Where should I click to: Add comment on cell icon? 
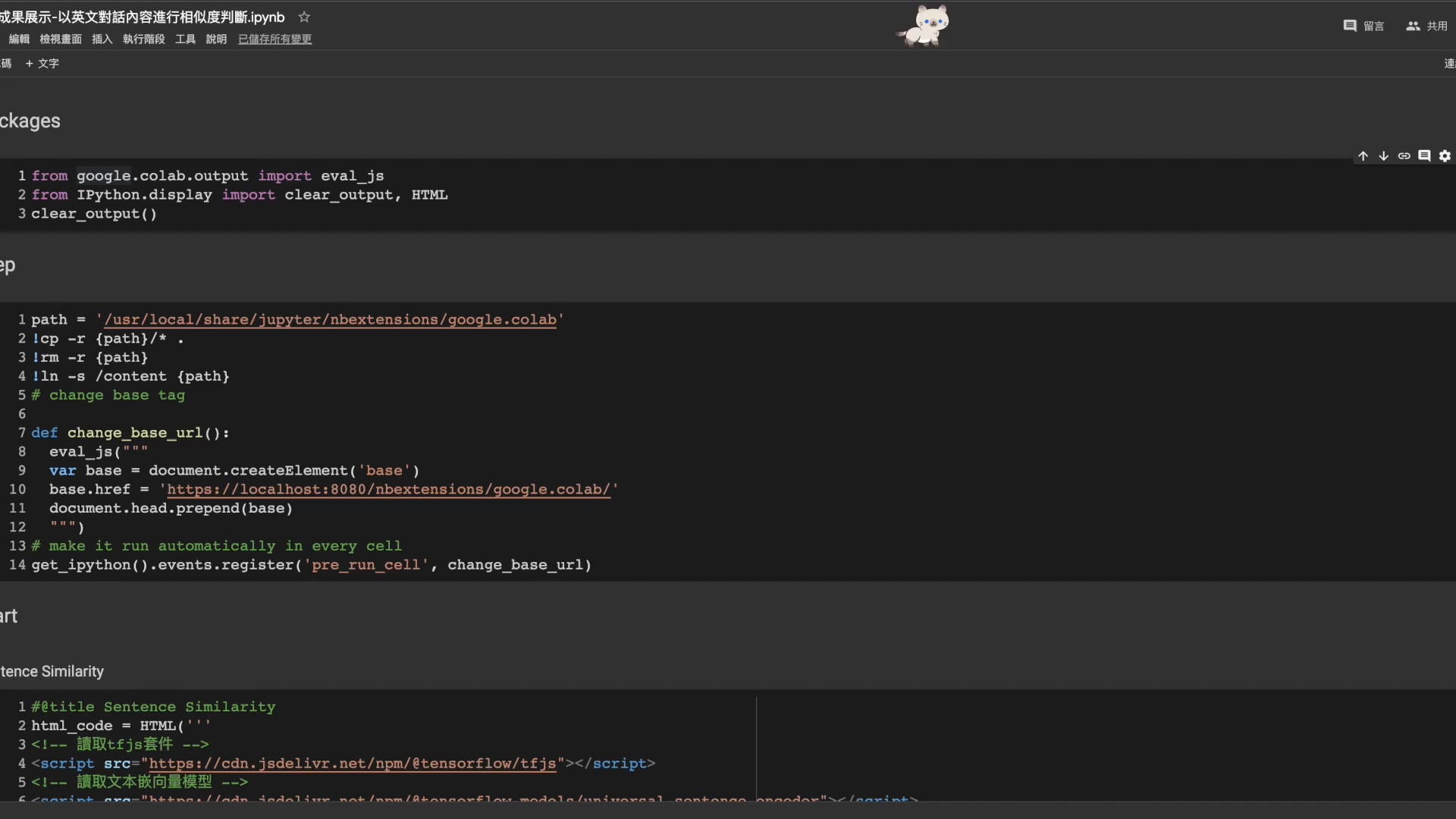coord(1424,156)
